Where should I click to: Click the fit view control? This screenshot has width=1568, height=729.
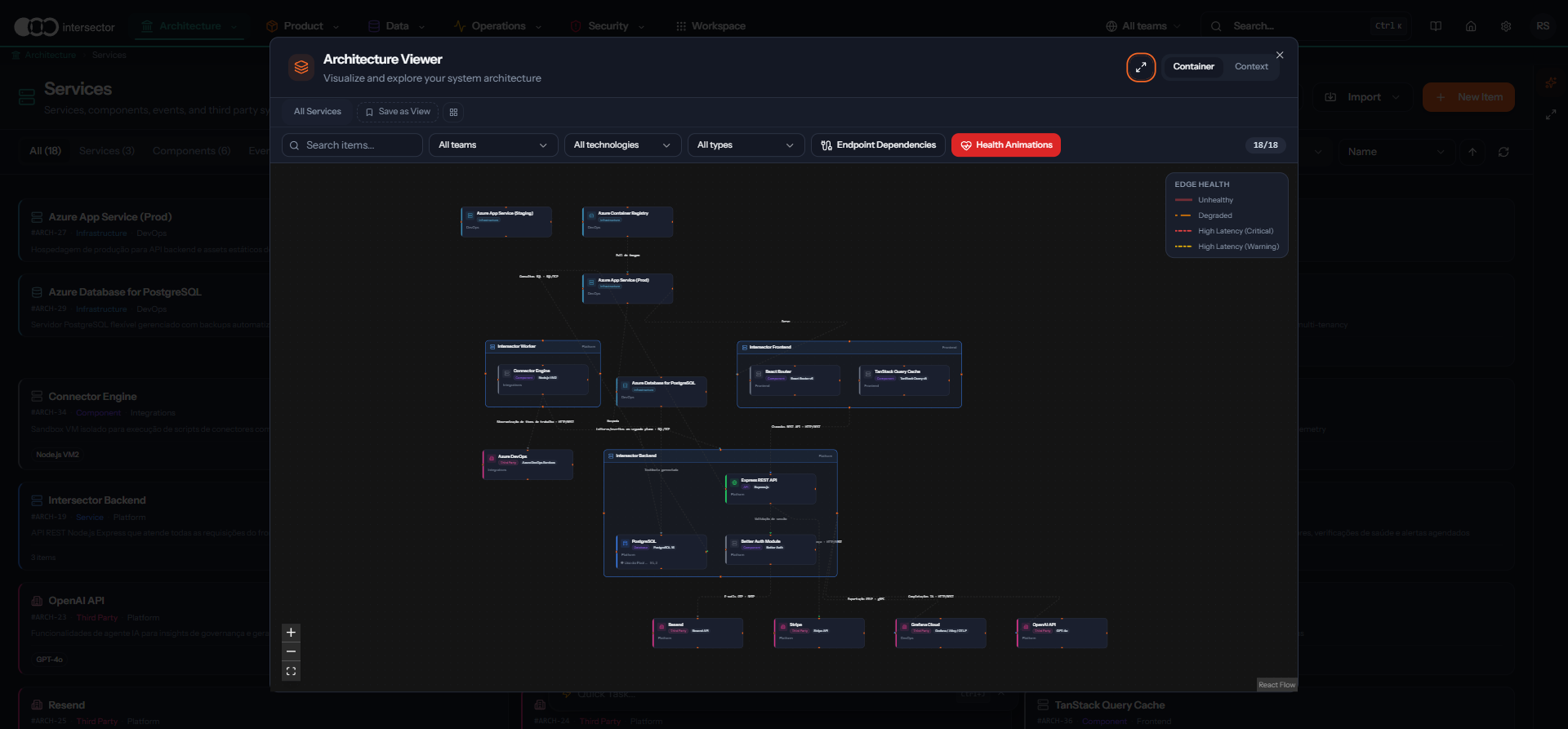pos(291,671)
